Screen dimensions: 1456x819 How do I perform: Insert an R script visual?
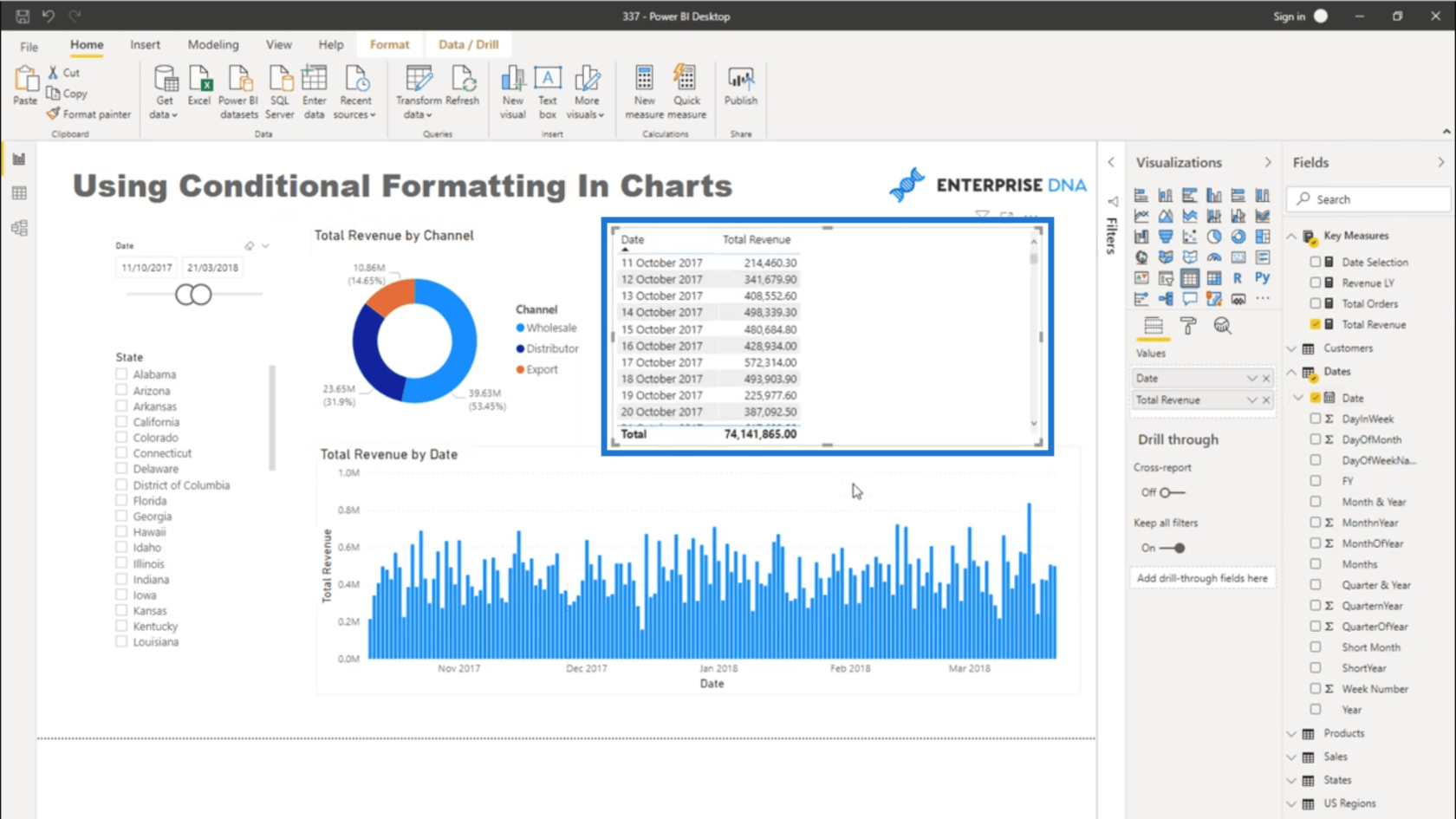pos(1238,278)
